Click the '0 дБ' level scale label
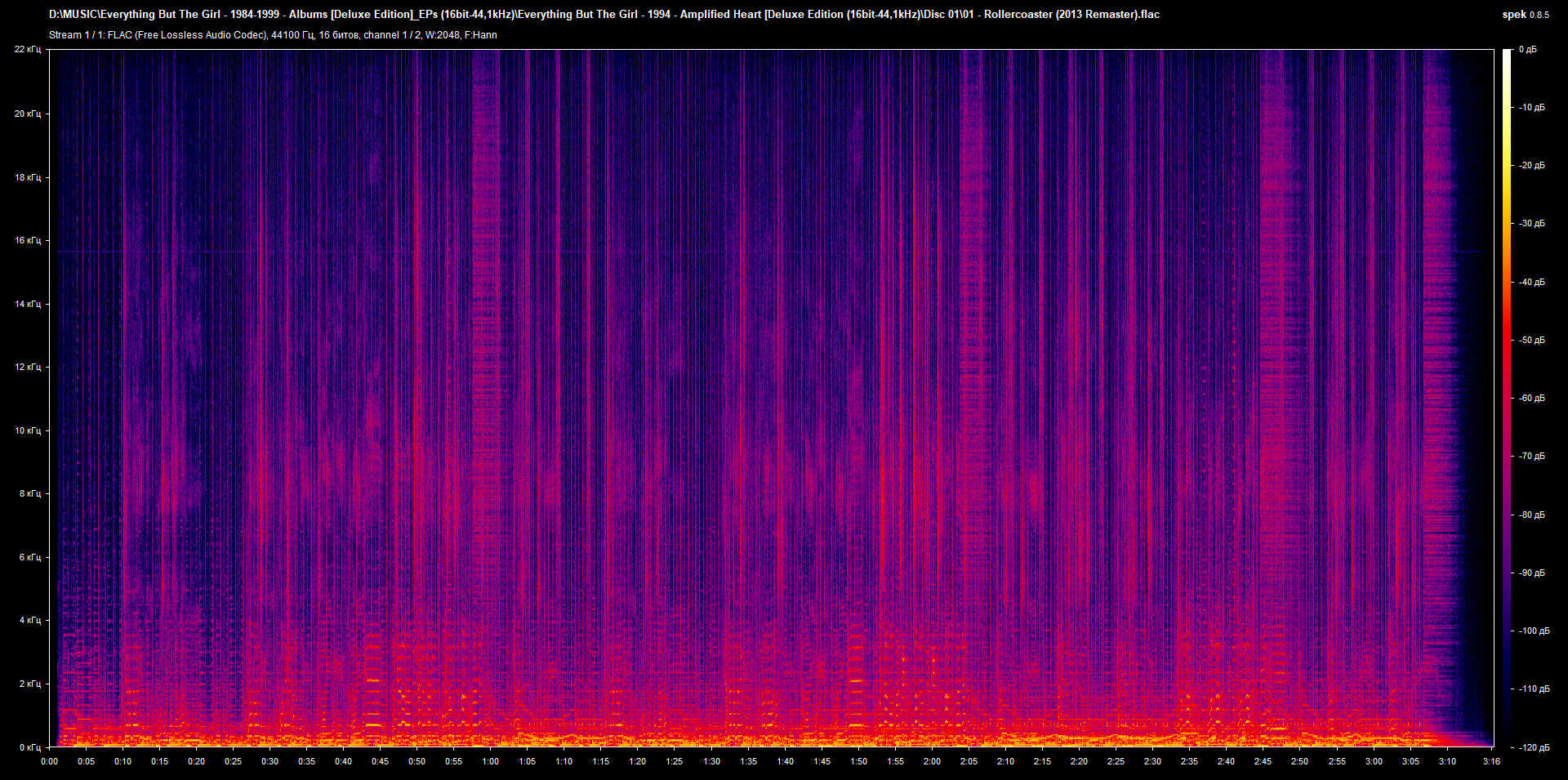1568x780 pixels. click(1528, 50)
